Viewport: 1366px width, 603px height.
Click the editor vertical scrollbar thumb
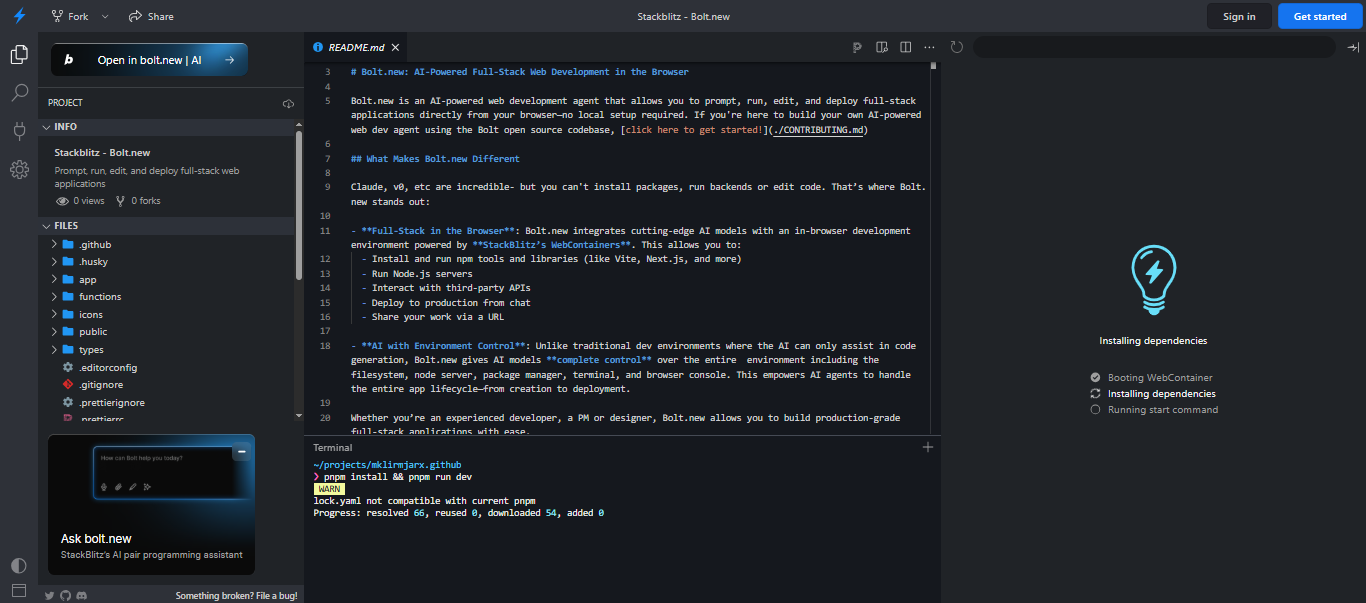[933, 66]
